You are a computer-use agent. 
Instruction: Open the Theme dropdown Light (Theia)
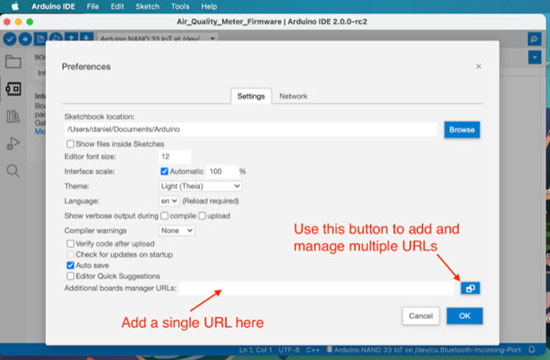200,186
